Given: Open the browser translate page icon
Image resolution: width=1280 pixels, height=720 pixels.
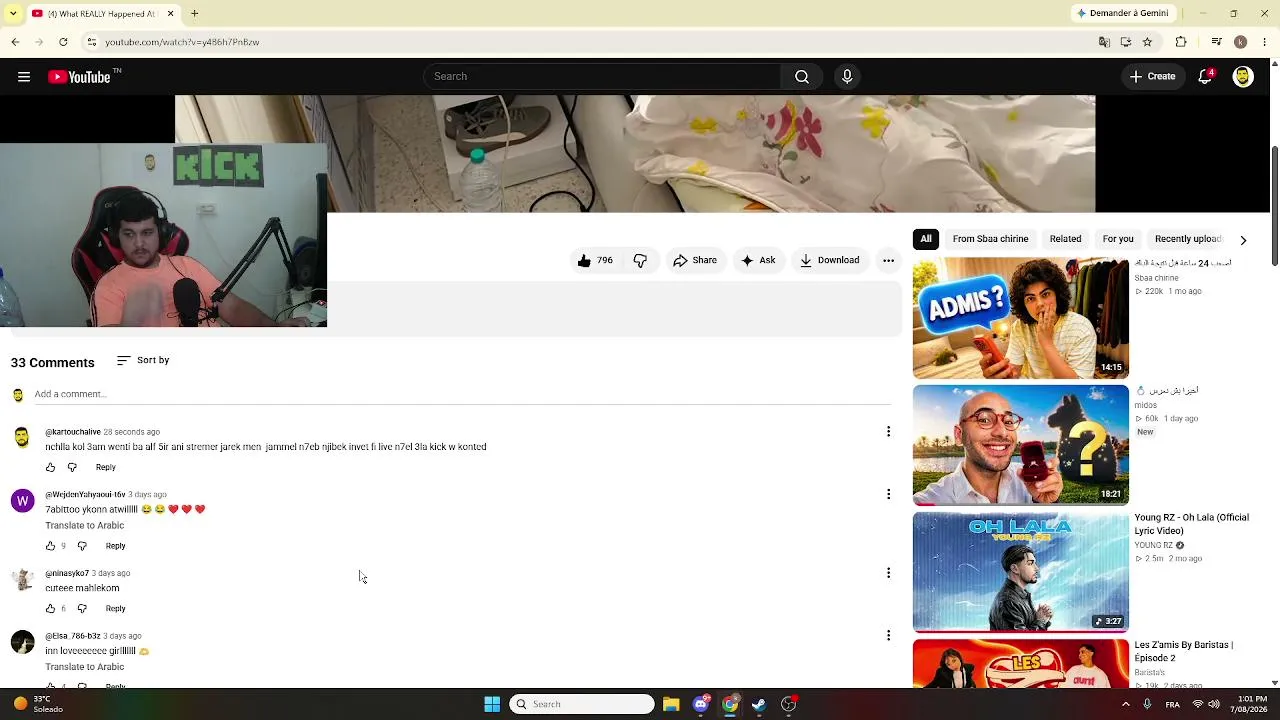Looking at the screenshot, I should tap(1104, 42).
